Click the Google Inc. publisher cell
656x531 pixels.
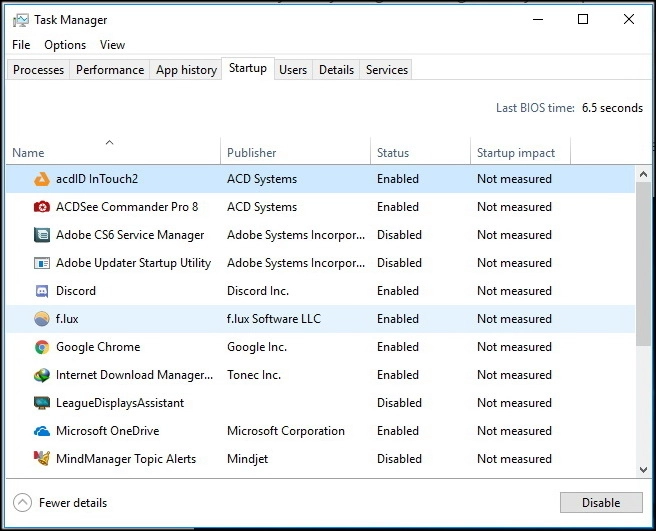[257, 347]
